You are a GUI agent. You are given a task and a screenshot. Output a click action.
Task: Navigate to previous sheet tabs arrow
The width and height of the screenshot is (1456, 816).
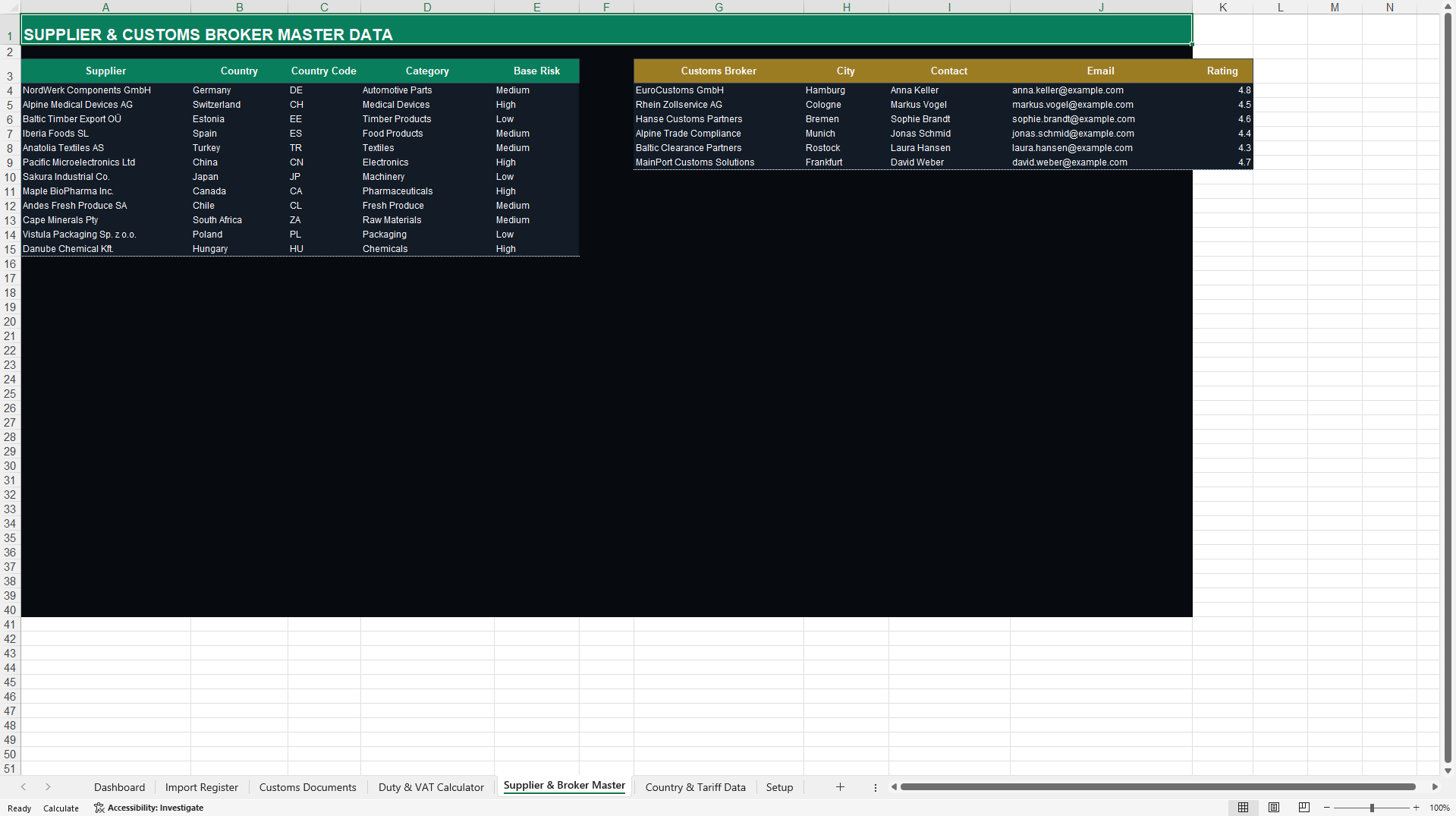[24, 787]
